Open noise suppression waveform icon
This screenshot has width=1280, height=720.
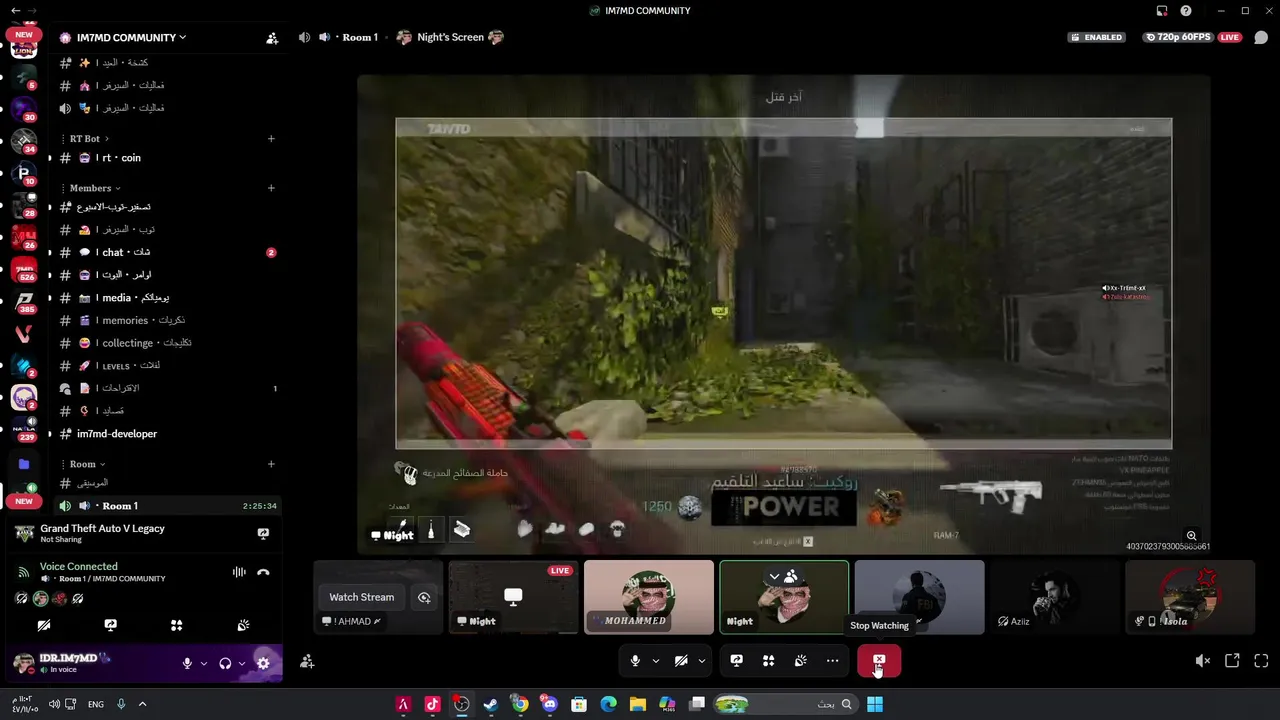[239, 572]
